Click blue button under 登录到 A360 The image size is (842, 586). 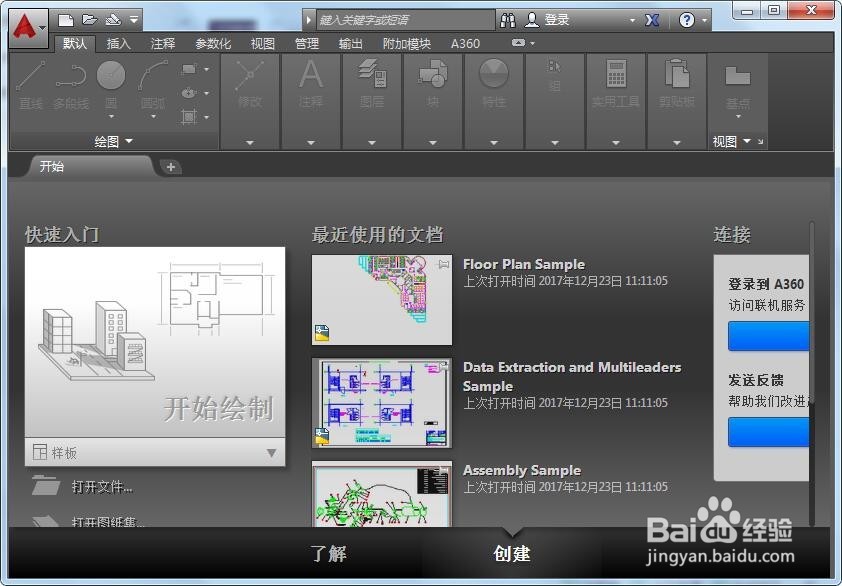click(768, 336)
